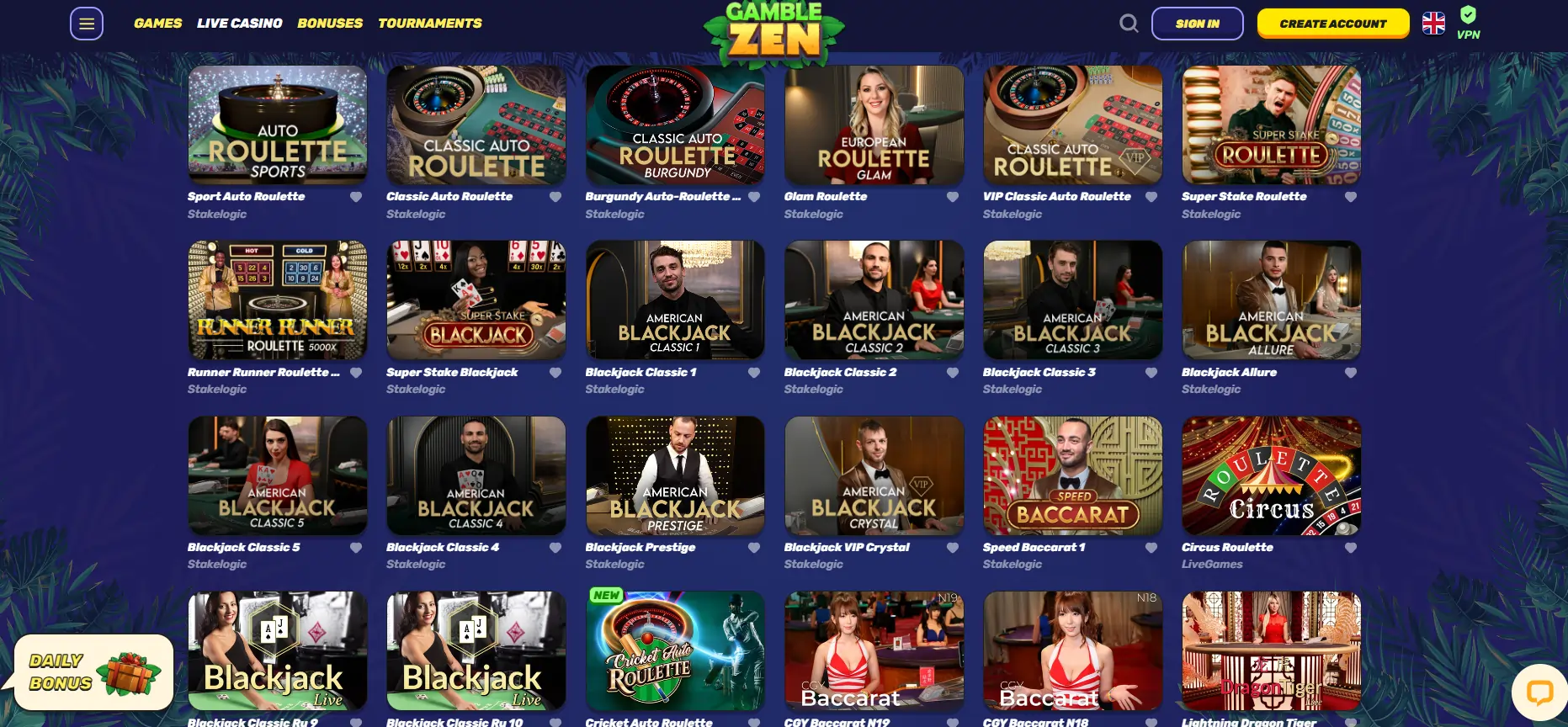Mark Blackjack VIP Crystal as favorite
The height and width of the screenshot is (727, 1568).
point(953,548)
